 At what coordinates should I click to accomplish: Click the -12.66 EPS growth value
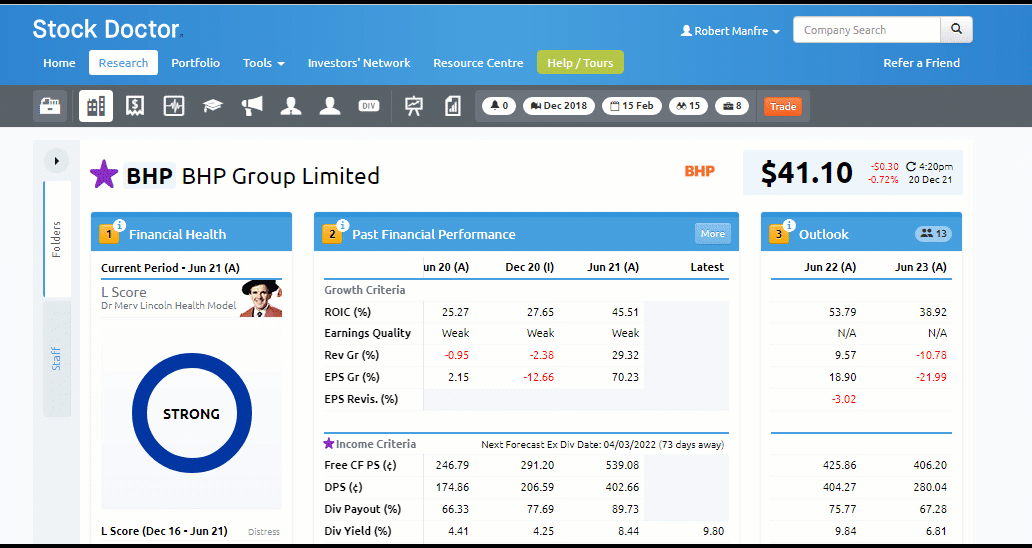click(x=538, y=377)
